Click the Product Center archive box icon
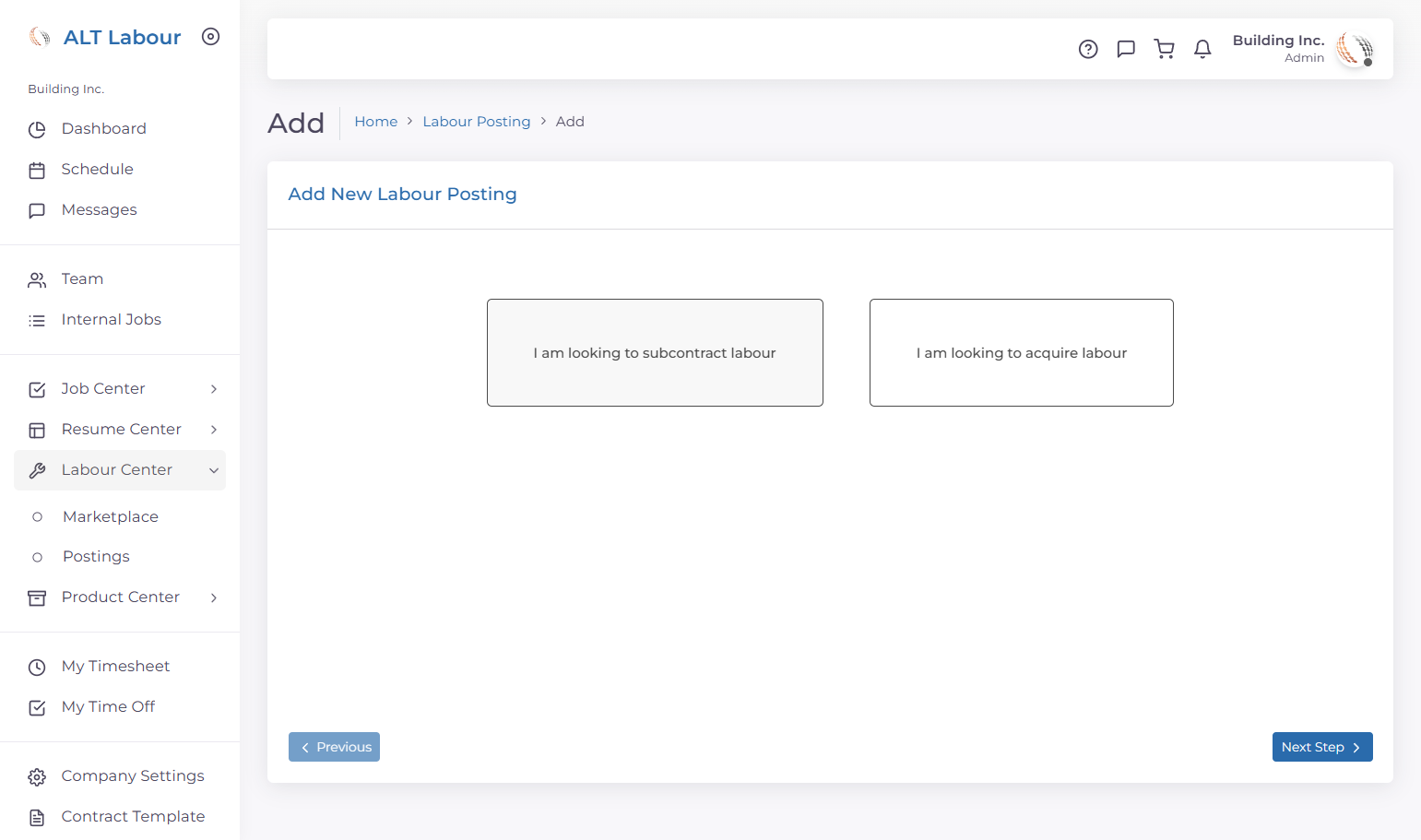The image size is (1421, 840). [x=37, y=598]
